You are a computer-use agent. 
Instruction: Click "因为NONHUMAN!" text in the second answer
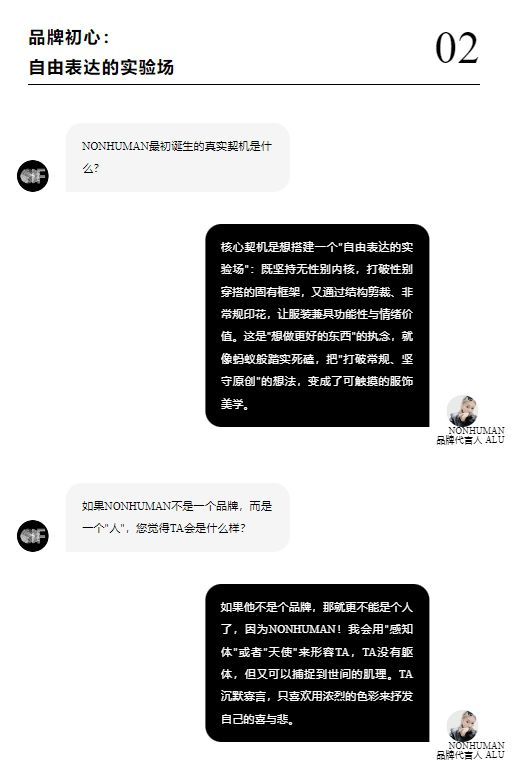pyautogui.click(x=293, y=630)
